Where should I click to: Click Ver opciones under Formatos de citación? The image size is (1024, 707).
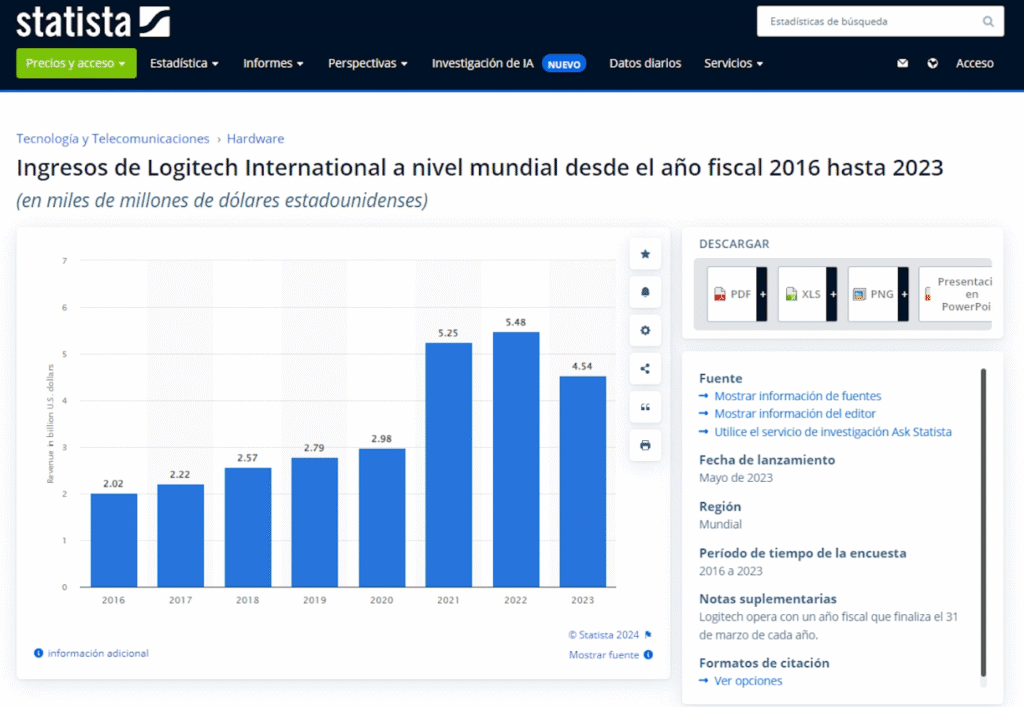(748, 681)
